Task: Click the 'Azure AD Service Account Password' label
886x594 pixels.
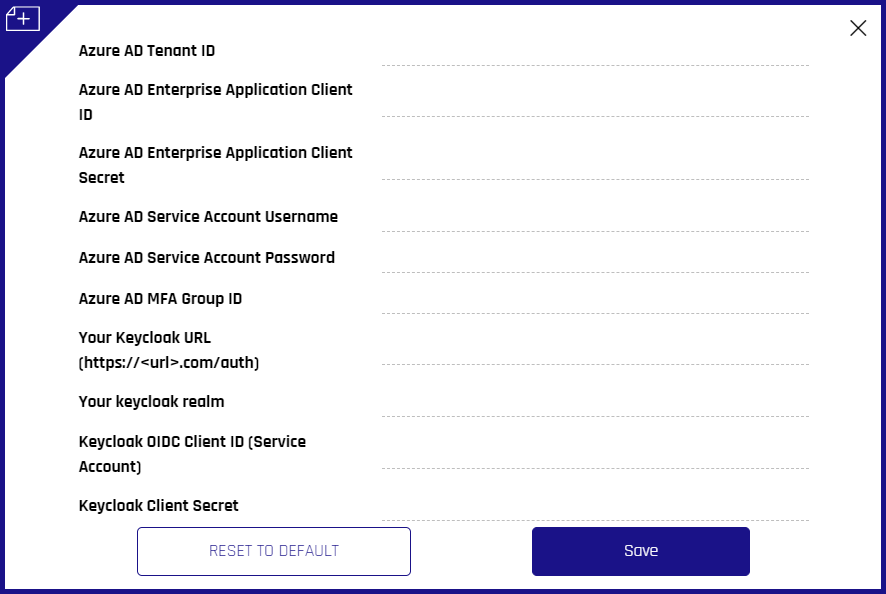Action: (x=207, y=258)
